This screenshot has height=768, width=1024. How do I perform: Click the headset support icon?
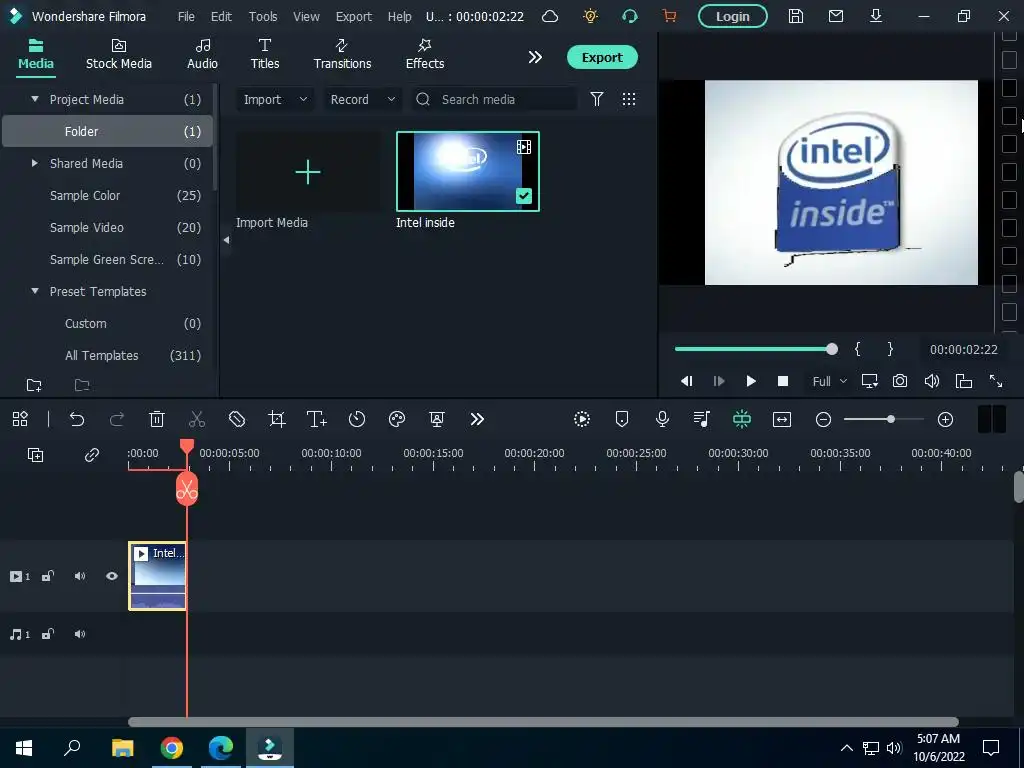(x=630, y=16)
